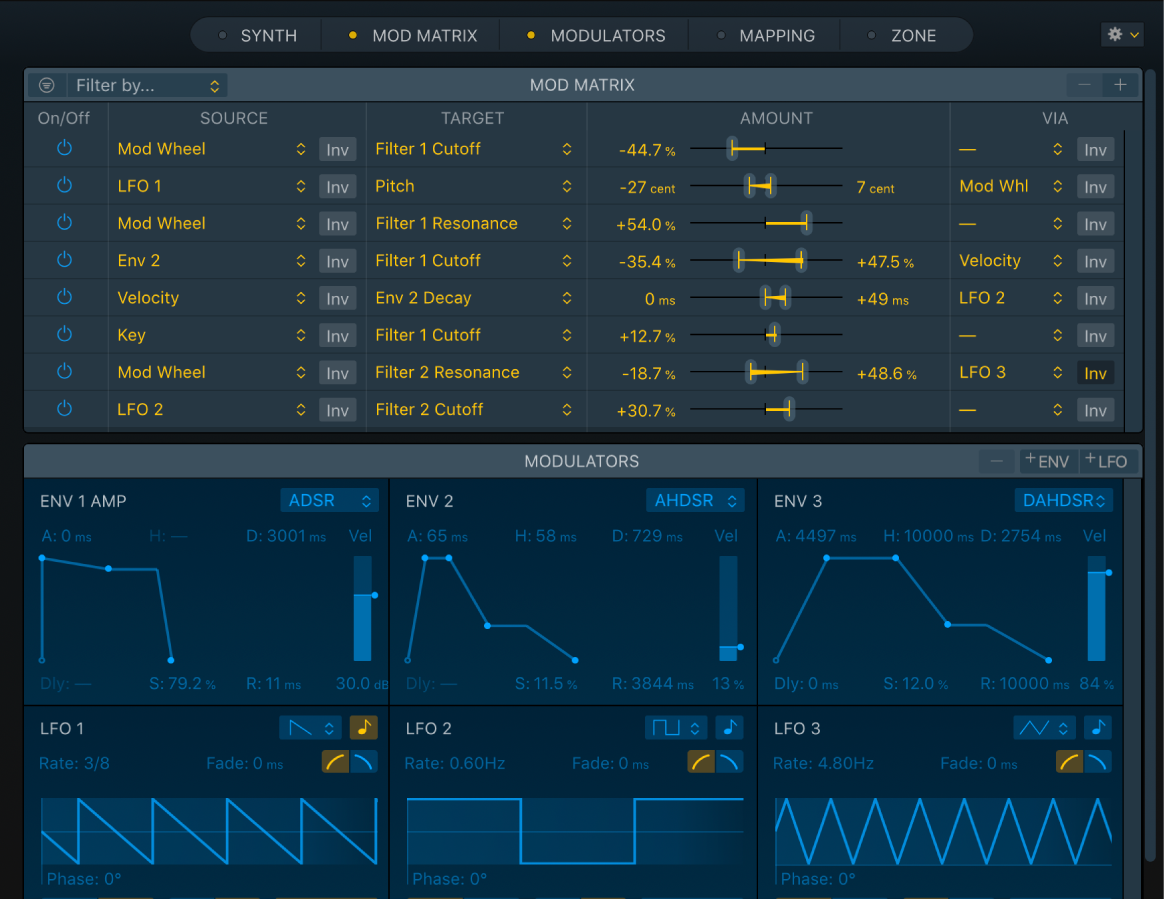Image resolution: width=1166 pixels, height=900 pixels.
Task: Click the note sync icon on LFO 3
Action: [1097, 728]
